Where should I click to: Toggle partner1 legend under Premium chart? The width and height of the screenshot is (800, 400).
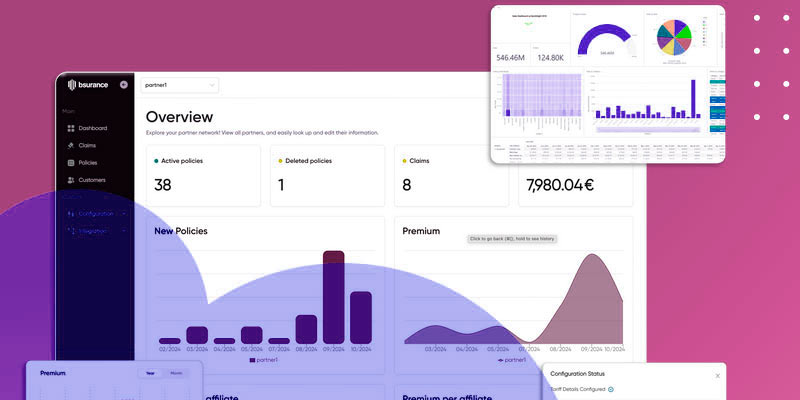click(x=511, y=360)
